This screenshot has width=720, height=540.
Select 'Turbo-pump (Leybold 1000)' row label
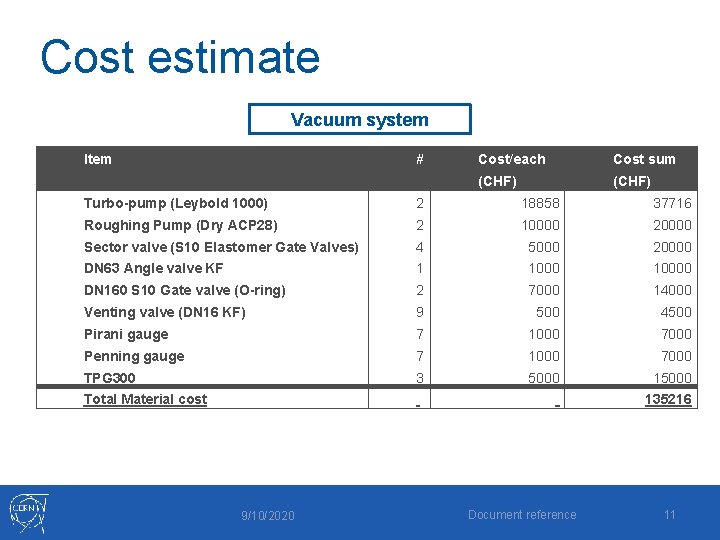(176, 203)
